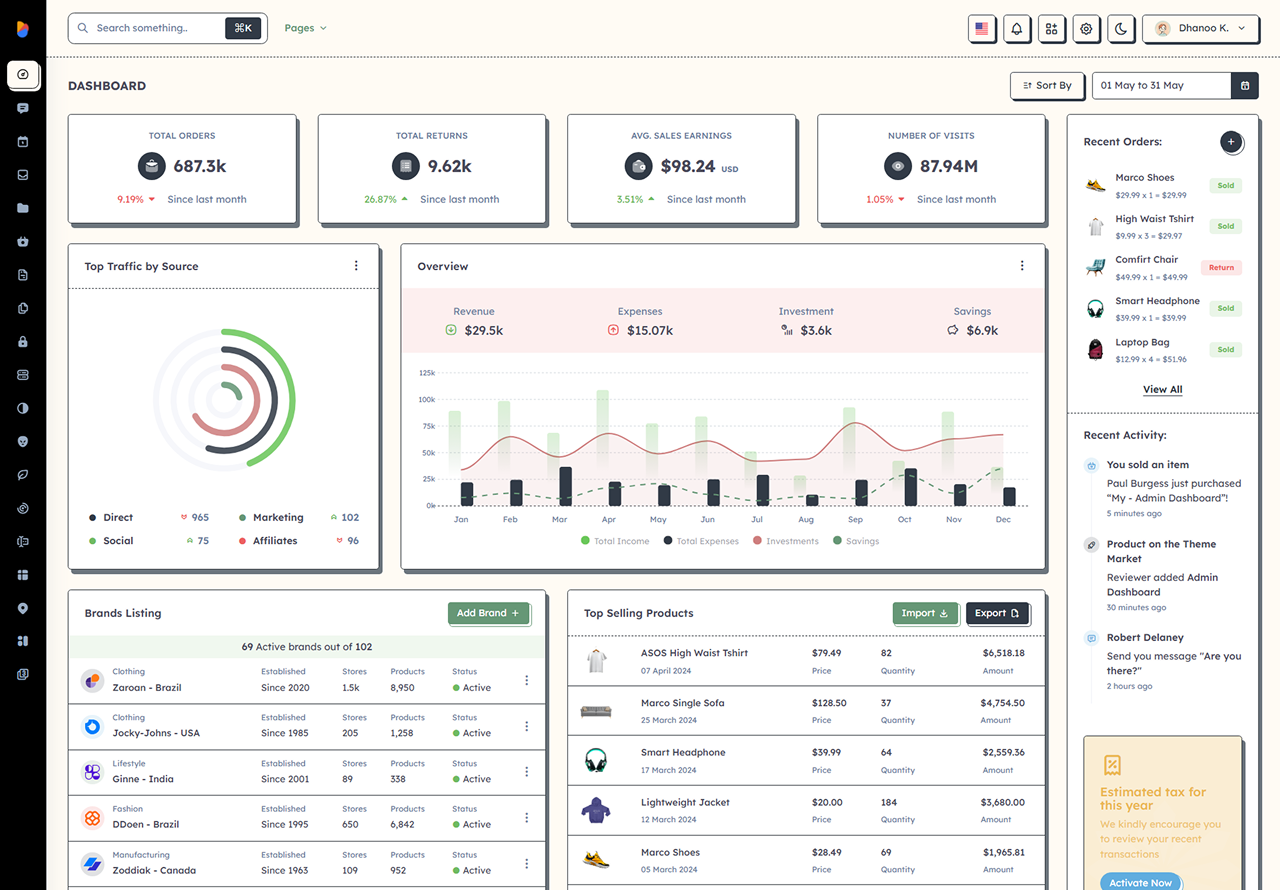Open the notifications bell icon

[1016, 29]
